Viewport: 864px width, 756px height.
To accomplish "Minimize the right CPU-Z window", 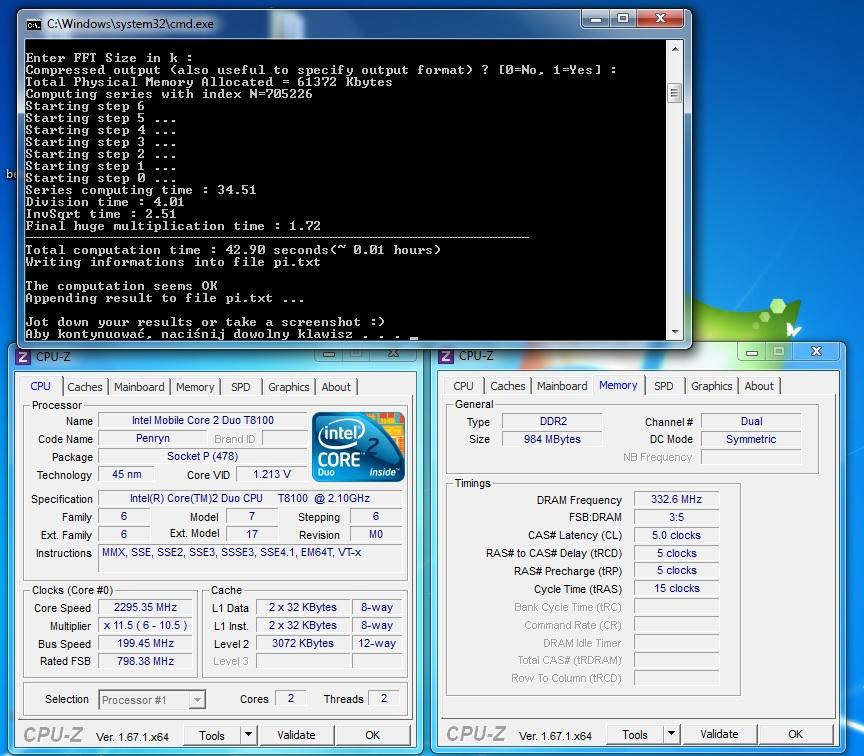I will pos(752,352).
